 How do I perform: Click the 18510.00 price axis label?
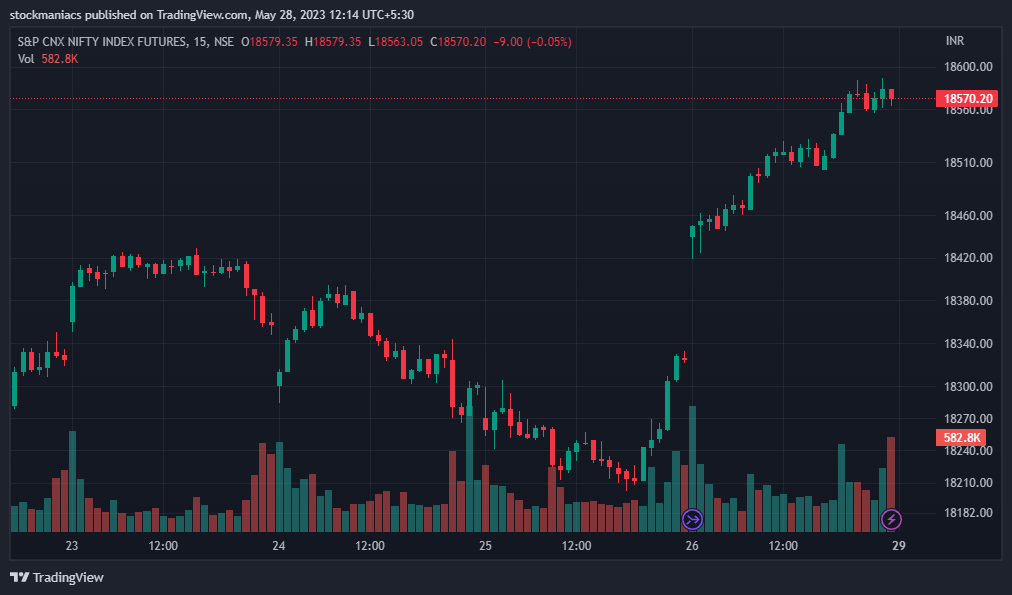pos(968,163)
